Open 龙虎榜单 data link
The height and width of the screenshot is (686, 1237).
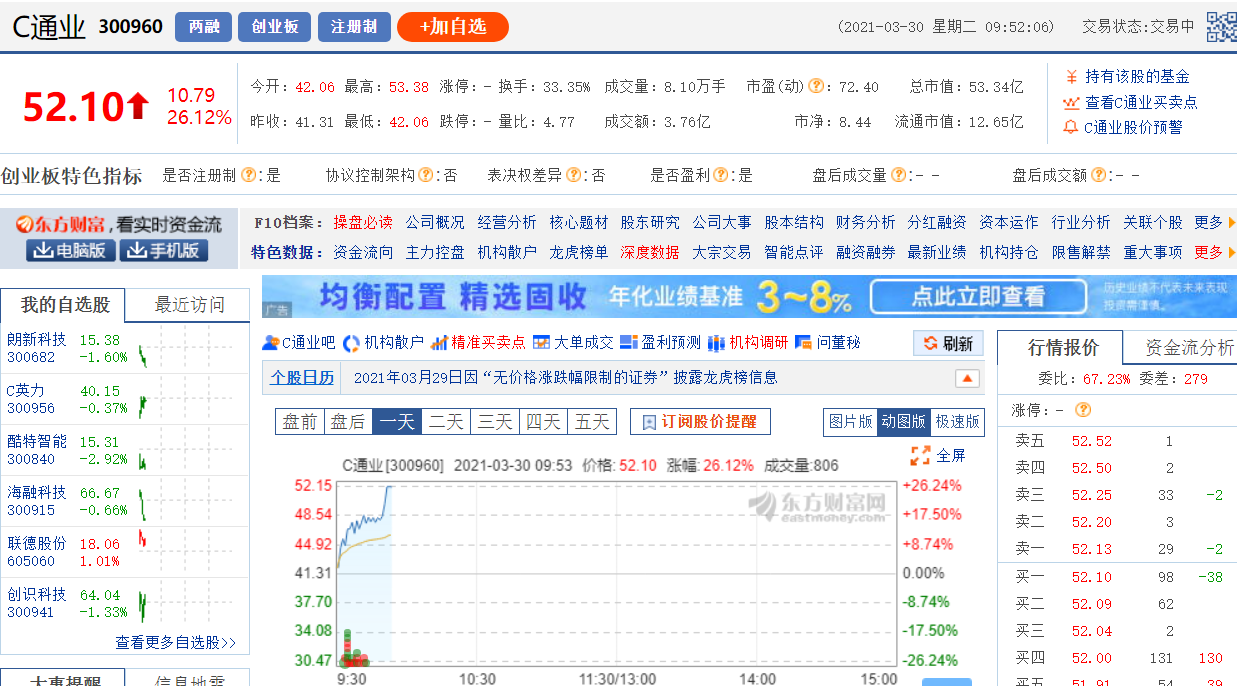(x=579, y=252)
